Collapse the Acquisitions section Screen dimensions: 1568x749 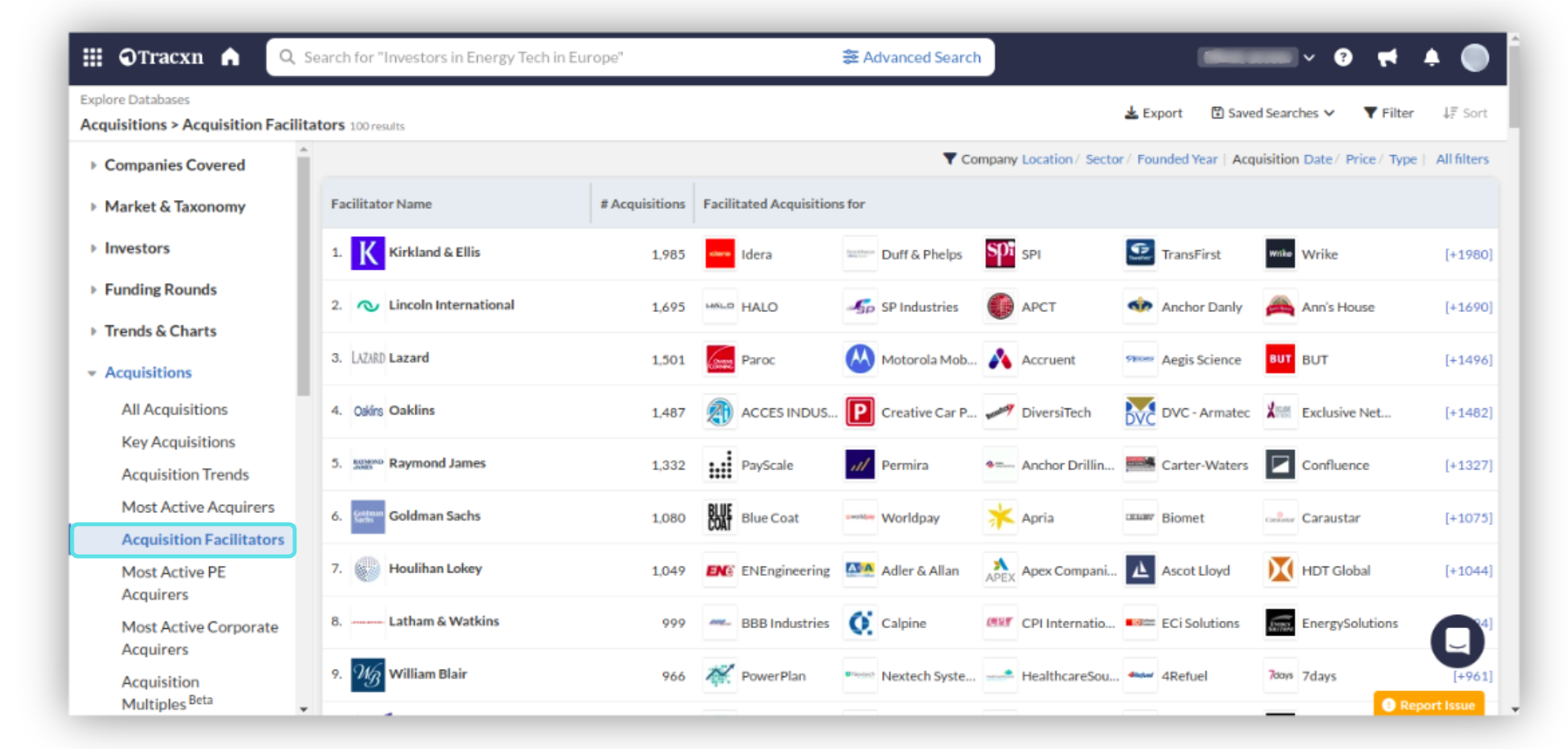pyautogui.click(x=148, y=372)
